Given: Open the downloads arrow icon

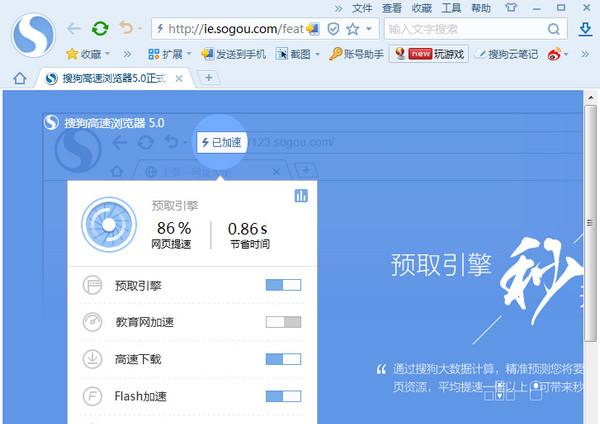Looking at the screenshot, I should [x=585, y=29].
